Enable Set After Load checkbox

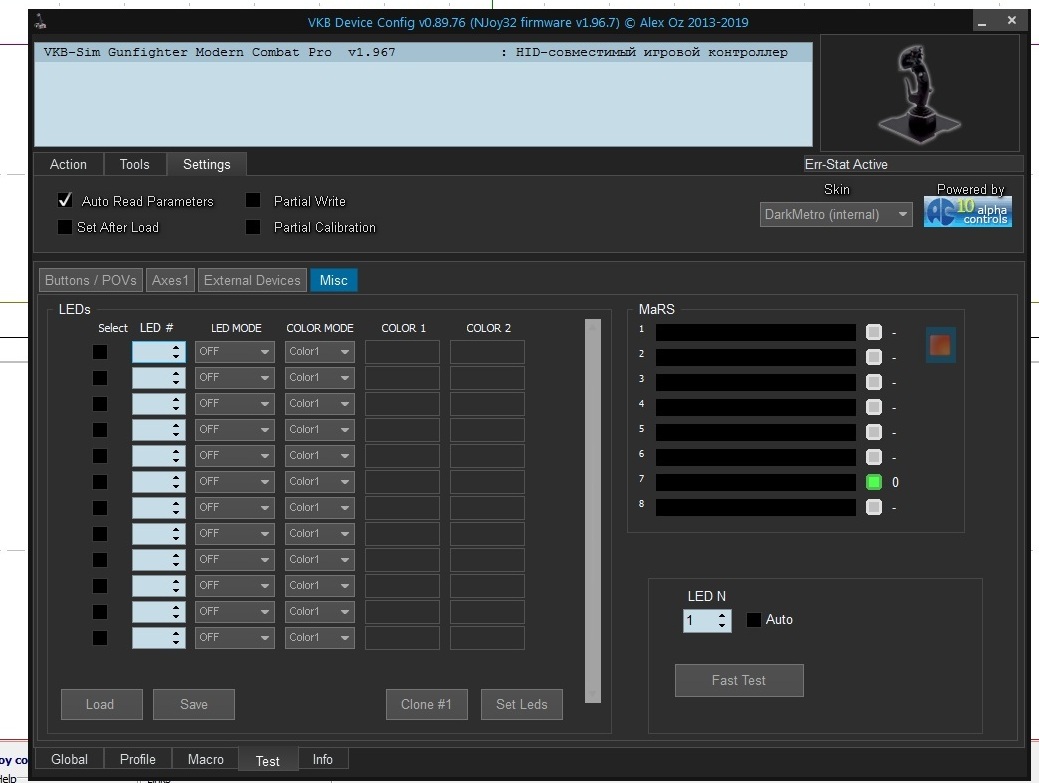(65, 227)
